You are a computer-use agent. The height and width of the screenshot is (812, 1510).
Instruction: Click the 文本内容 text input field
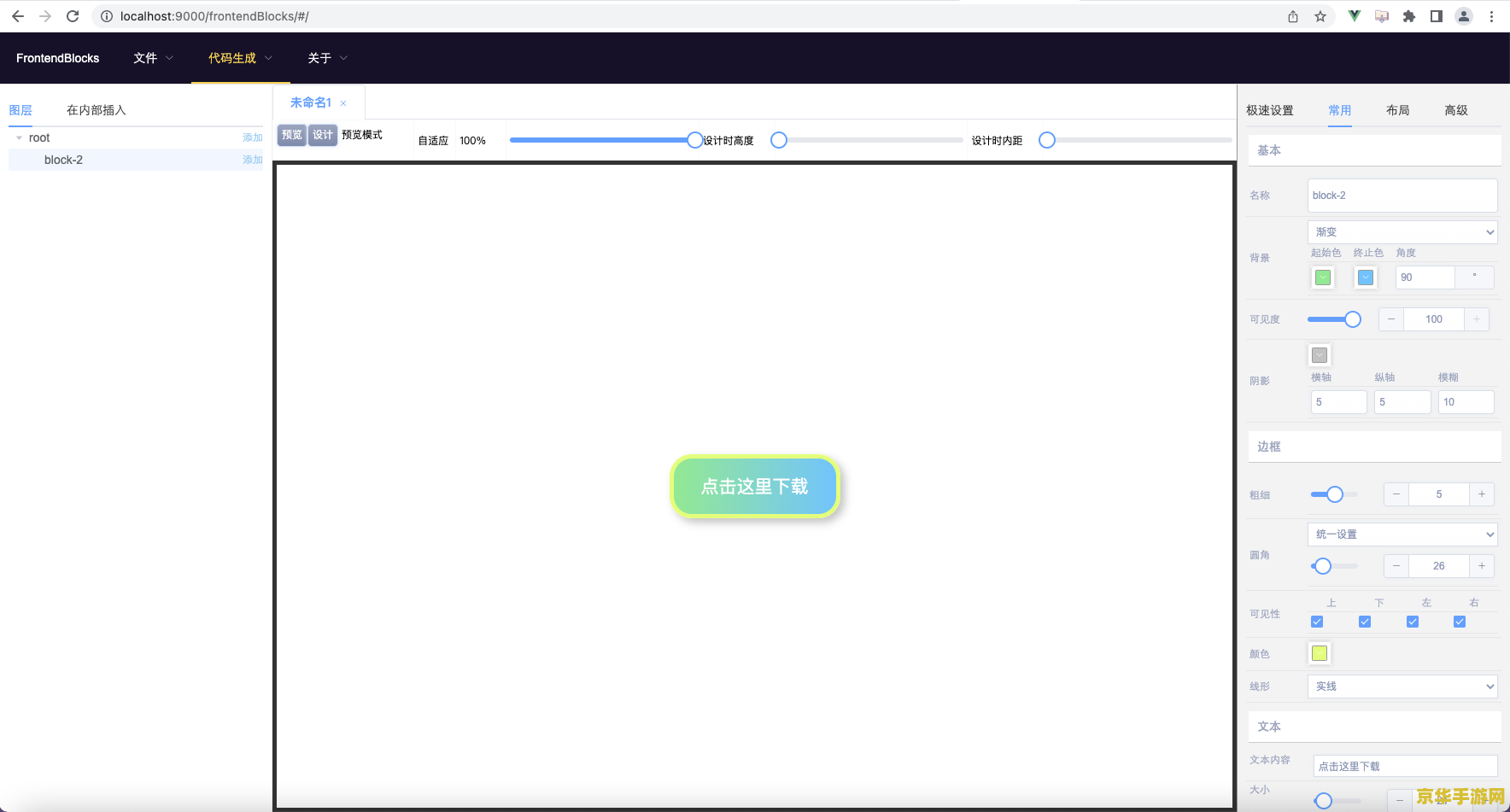pyautogui.click(x=1405, y=767)
